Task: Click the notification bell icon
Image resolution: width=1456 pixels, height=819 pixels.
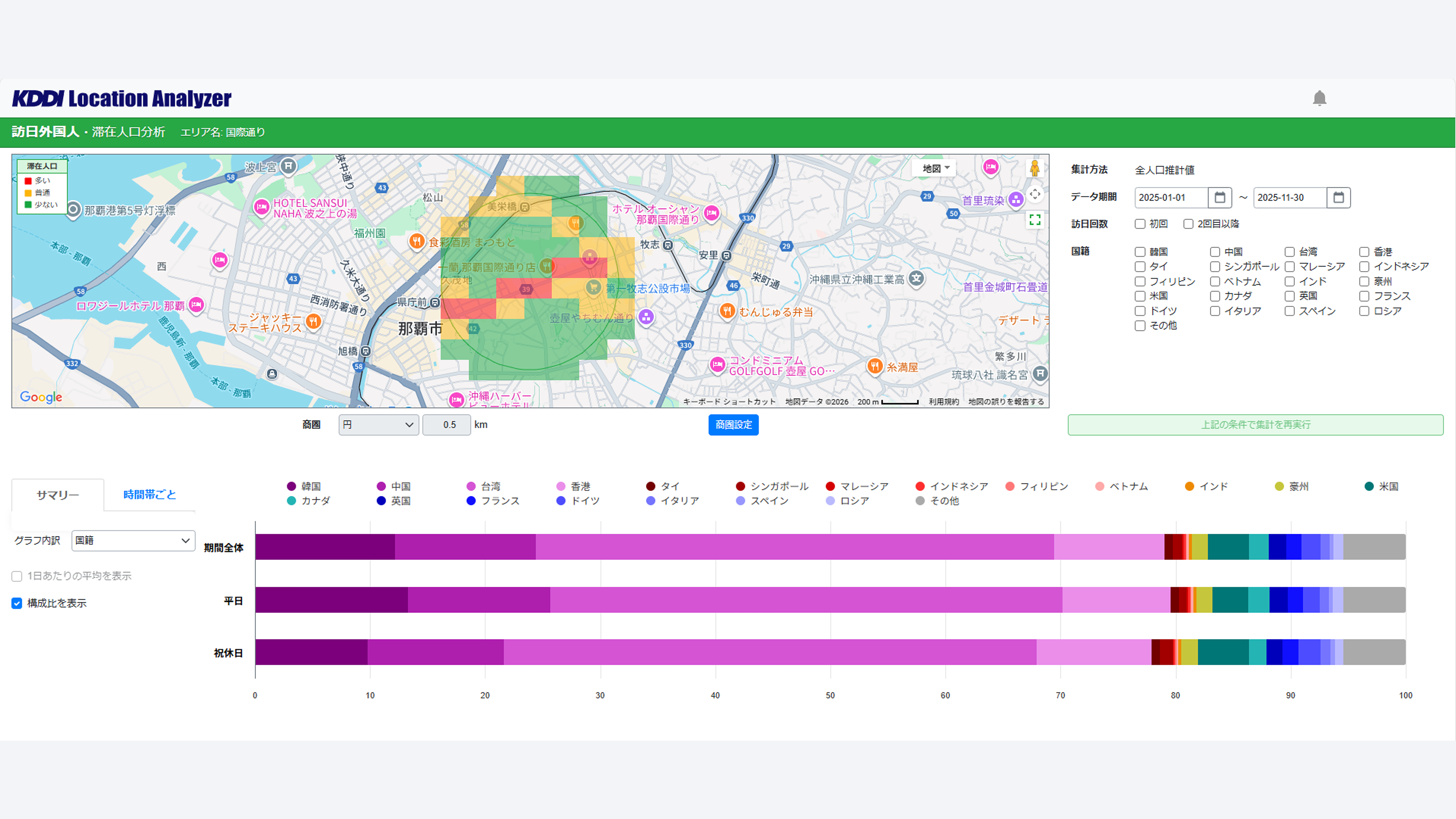Action: pos(1319,98)
